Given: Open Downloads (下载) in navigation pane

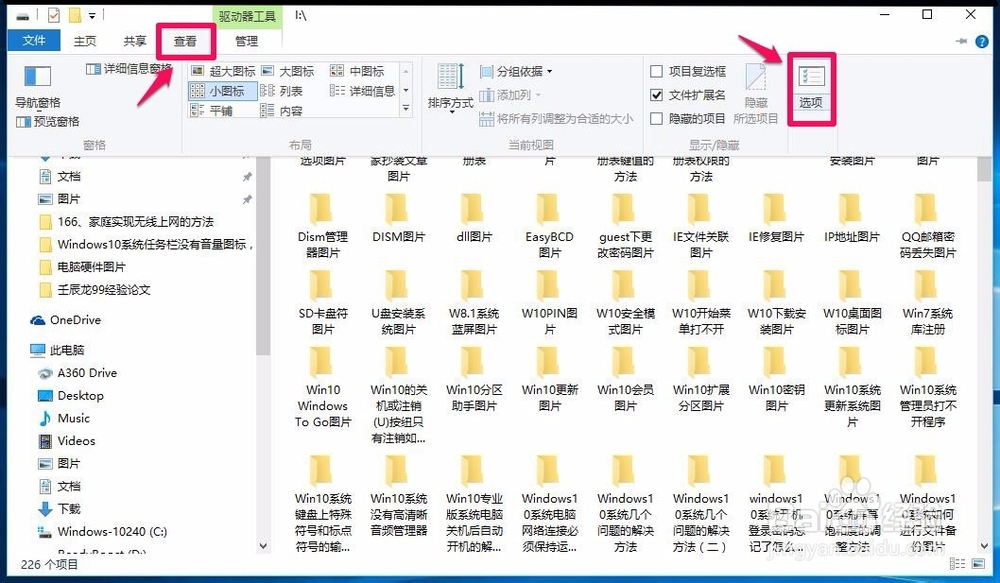Looking at the screenshot, I should pyautogui.click(x=60, y=509).
